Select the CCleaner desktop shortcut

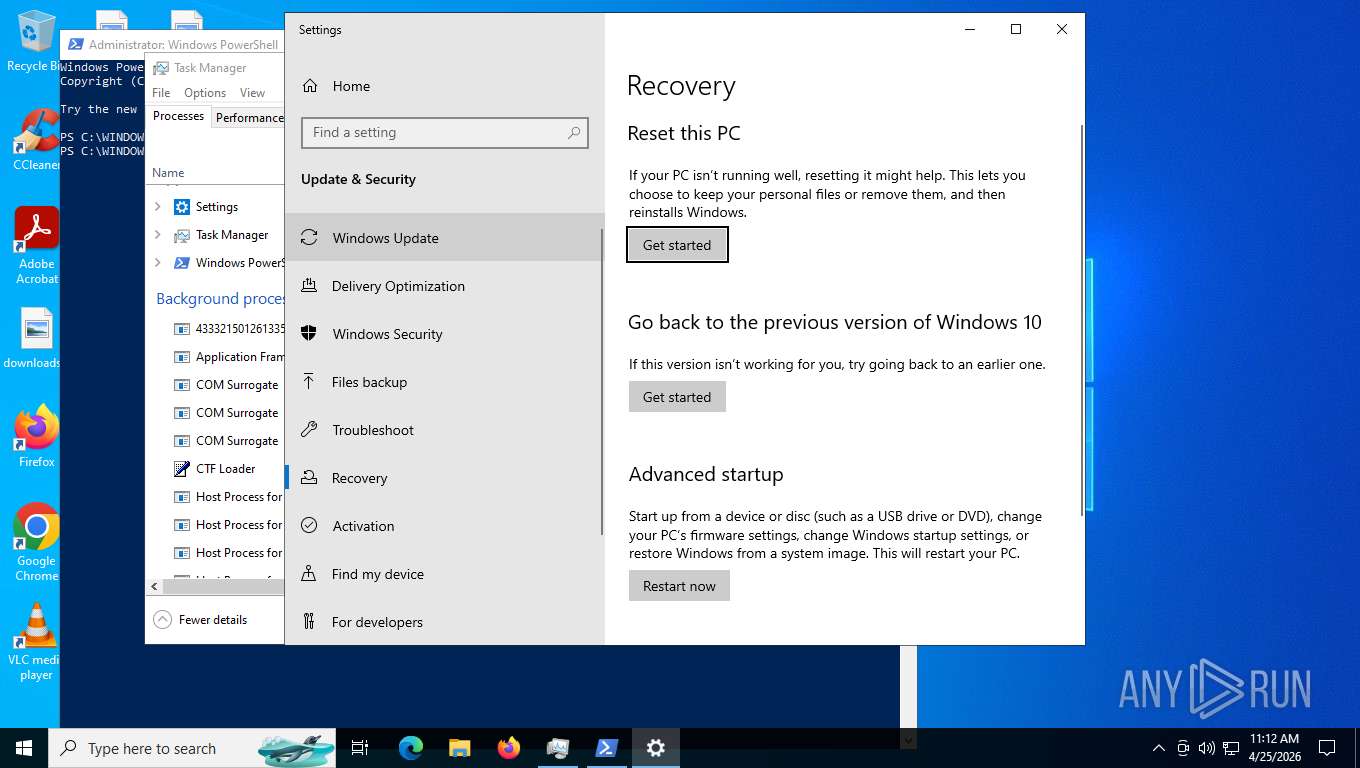36,140
